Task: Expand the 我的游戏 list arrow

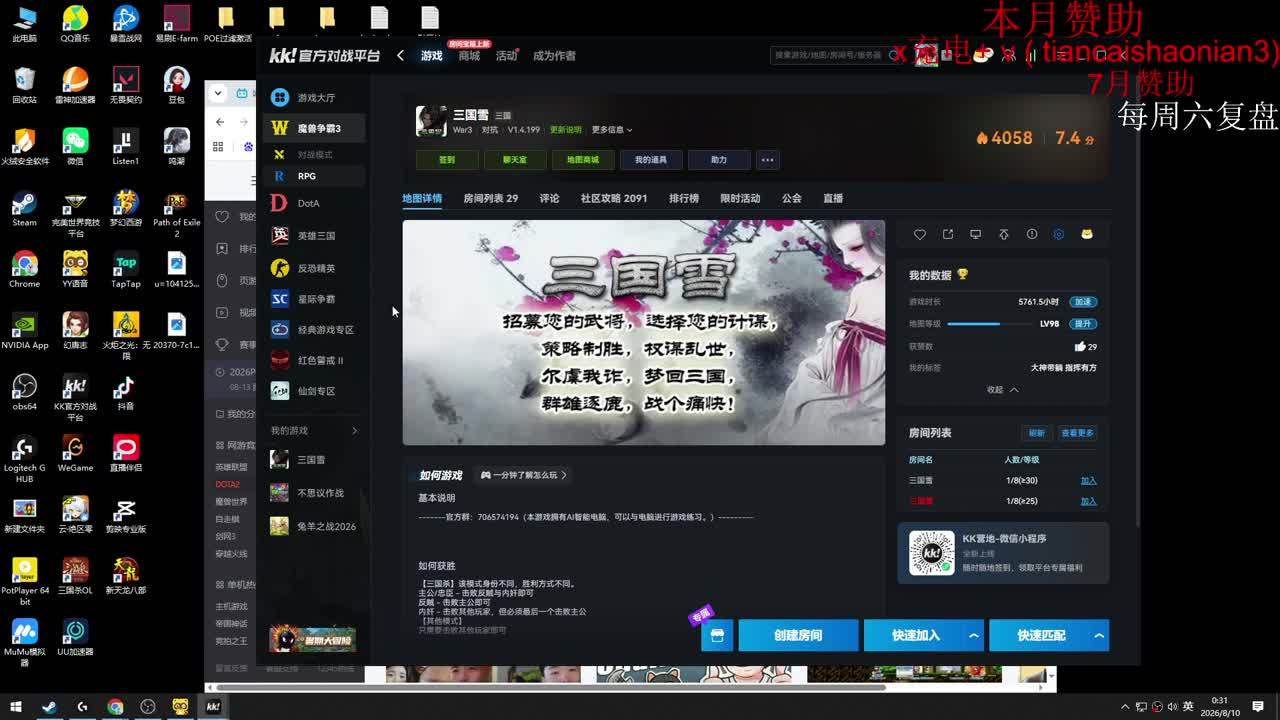Action: point(354,431)
